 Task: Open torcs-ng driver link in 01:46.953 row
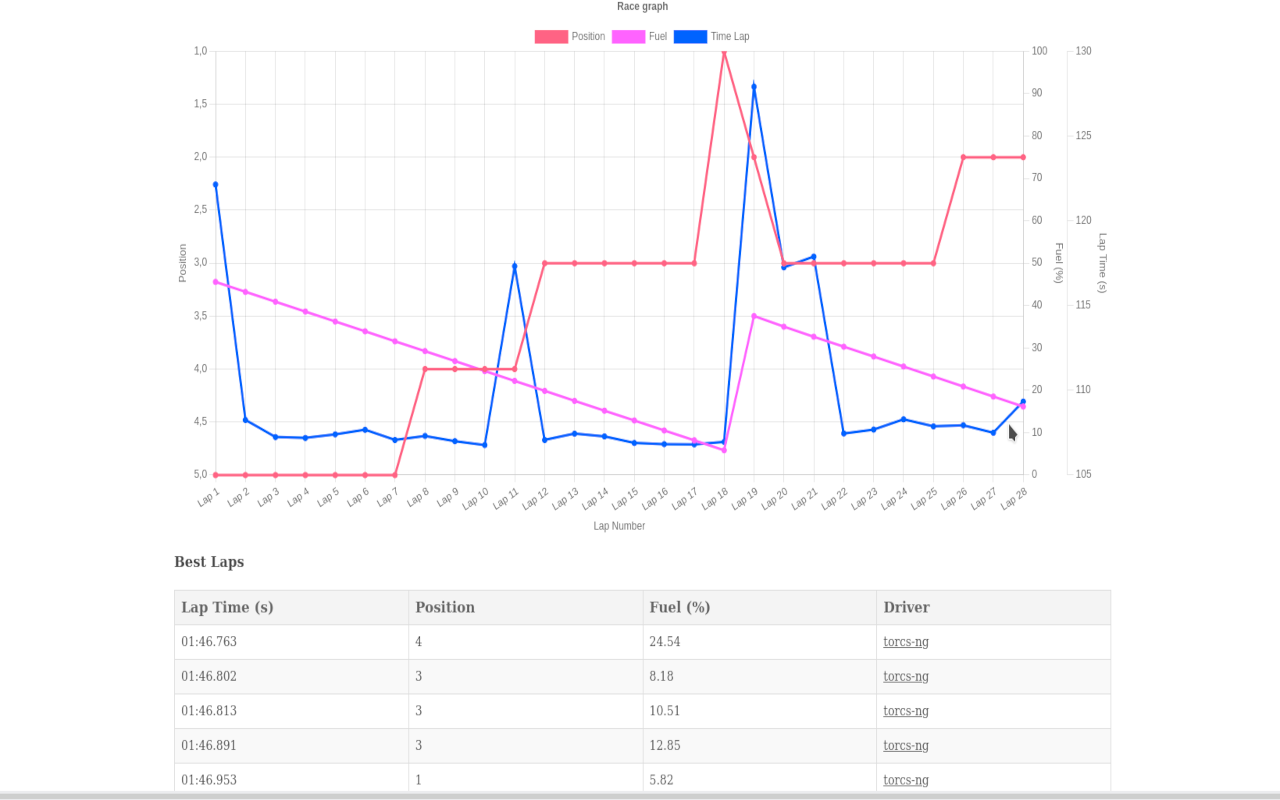point(906,780)
